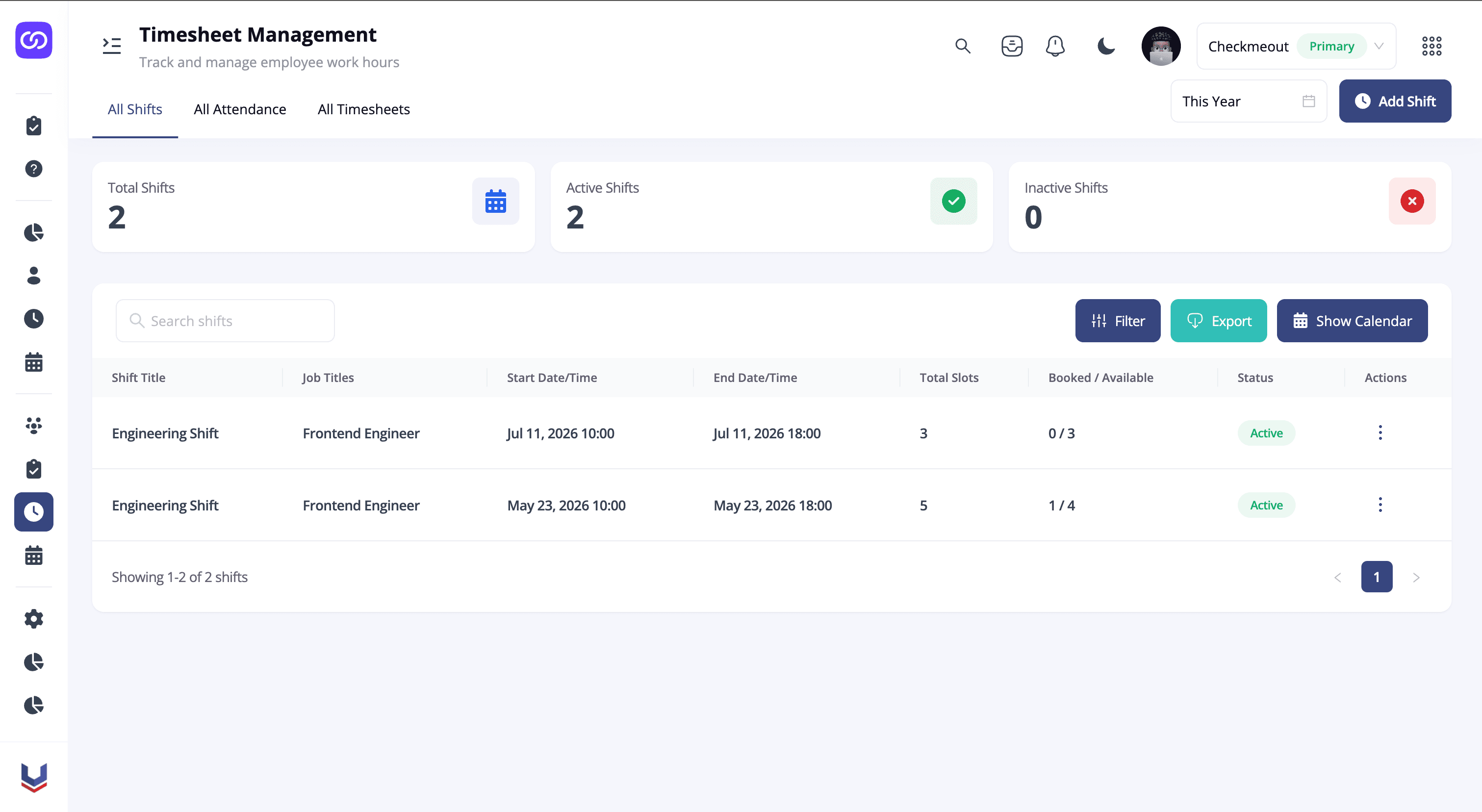Open the help question mark in sidebar
1482x812 pixels.
[x=34, y=169]
